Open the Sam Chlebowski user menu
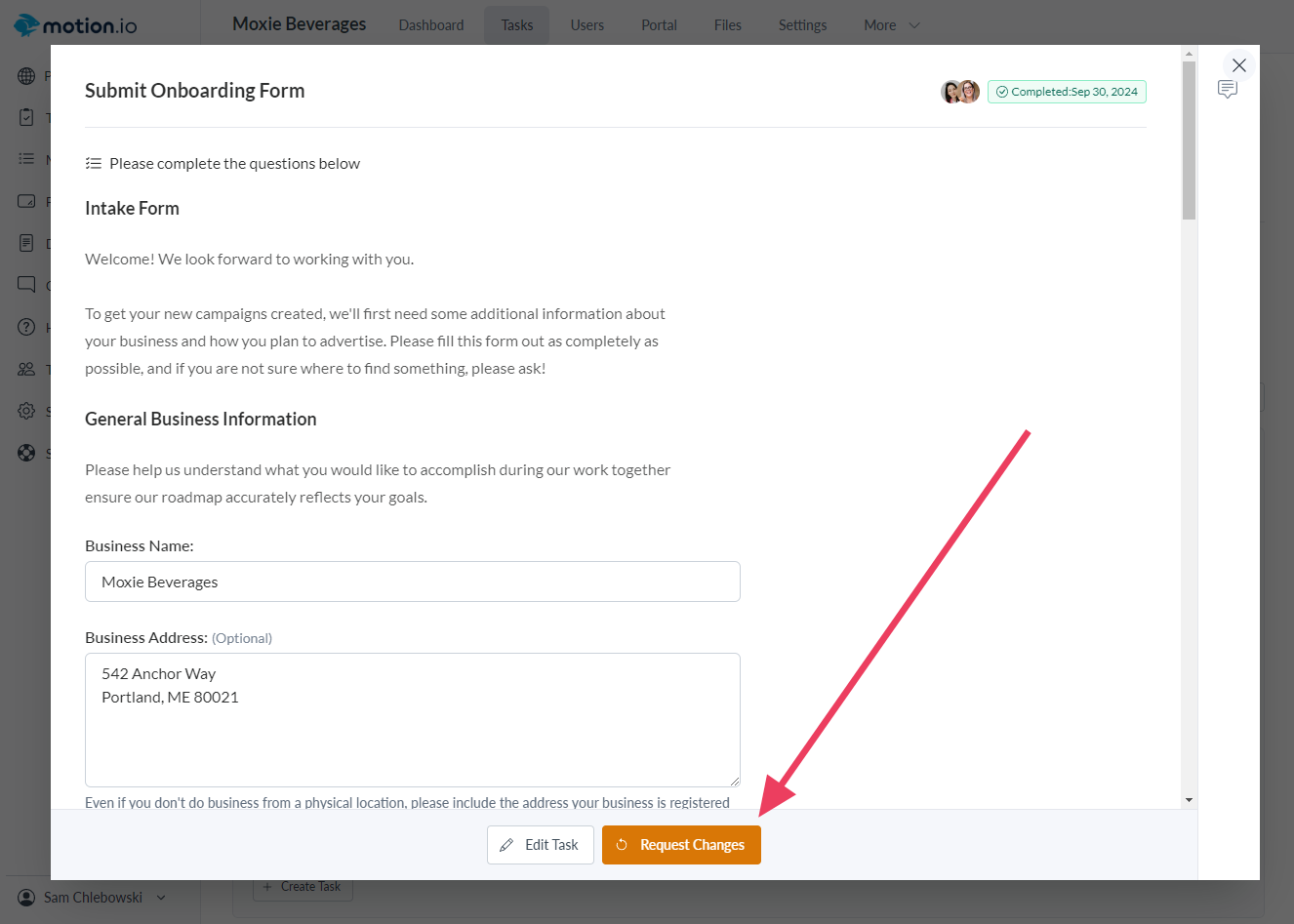Screen dimensions: 1294x924 click(x=93, y=898)
